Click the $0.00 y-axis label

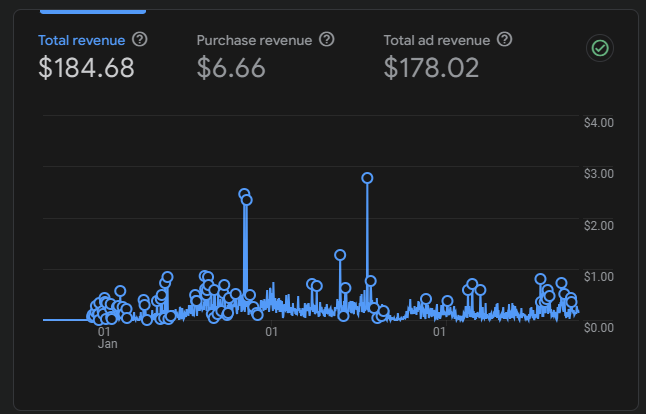point(598,327)
